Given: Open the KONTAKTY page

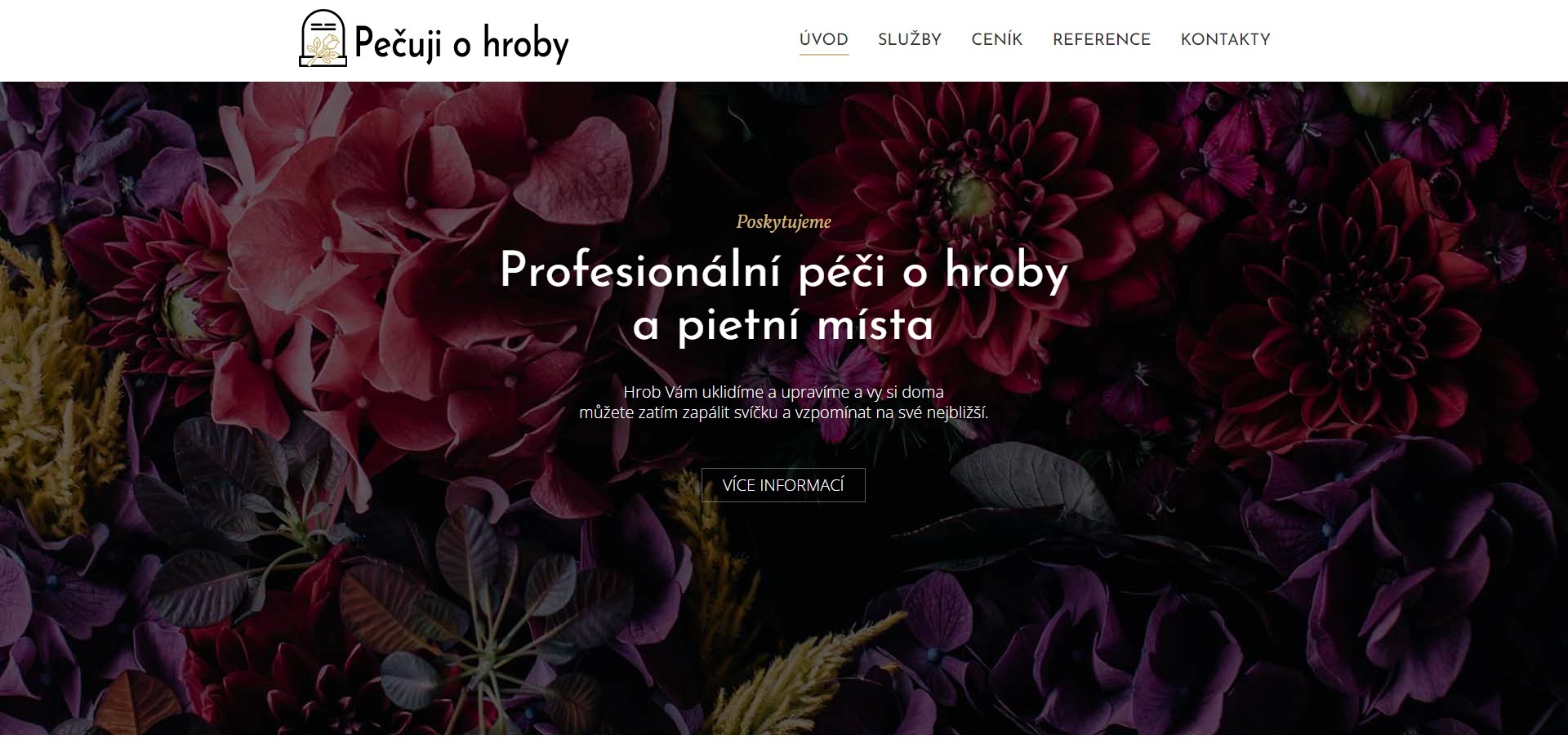Looking at the screenshot, I should [1226, 39].
